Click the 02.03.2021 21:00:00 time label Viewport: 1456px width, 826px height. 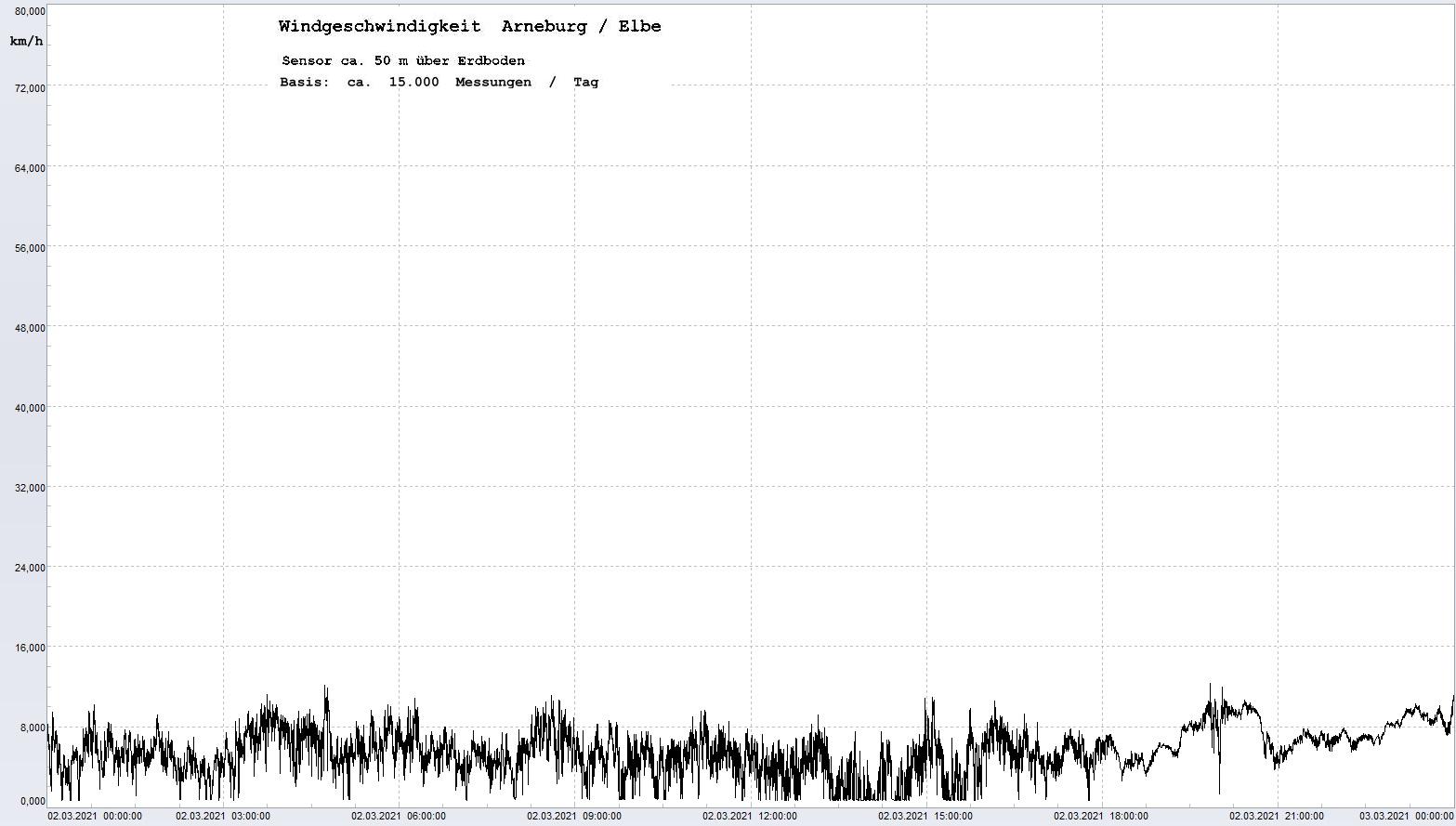(x=1277, y=817)
